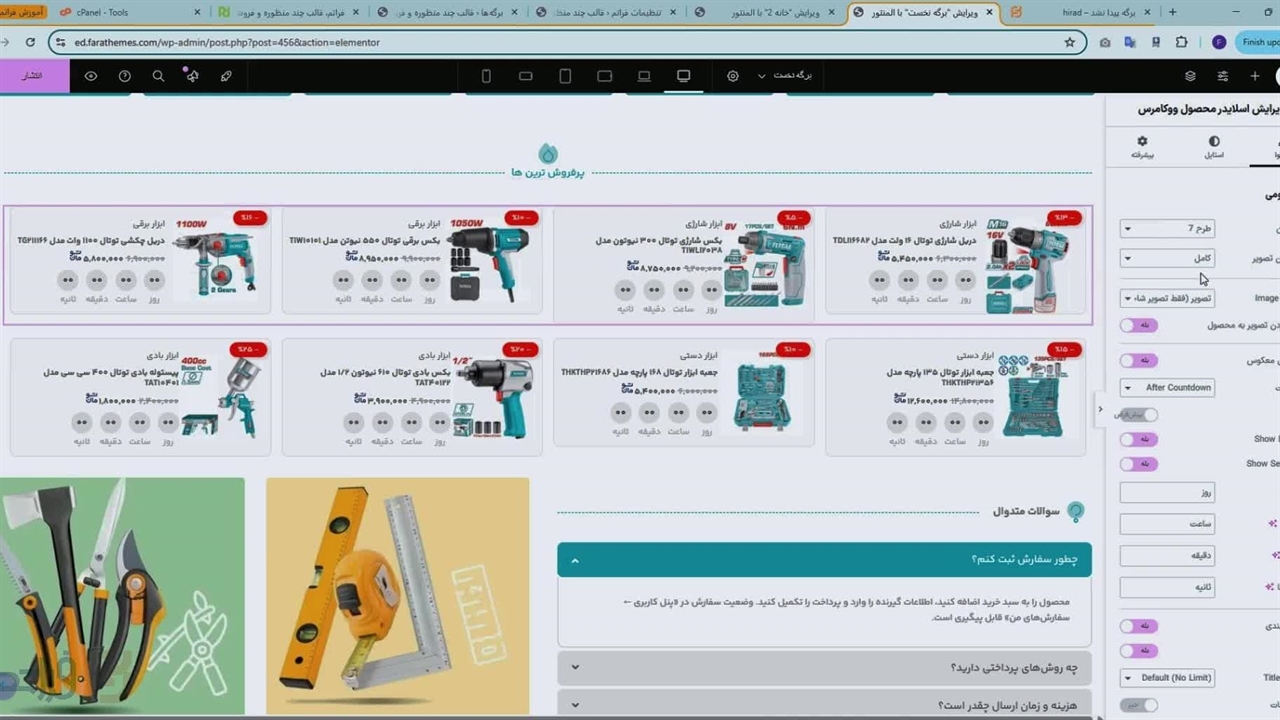
Task: Open the After Countdown dropdown
Action: pyautogui.click(x=1167, y=388)
